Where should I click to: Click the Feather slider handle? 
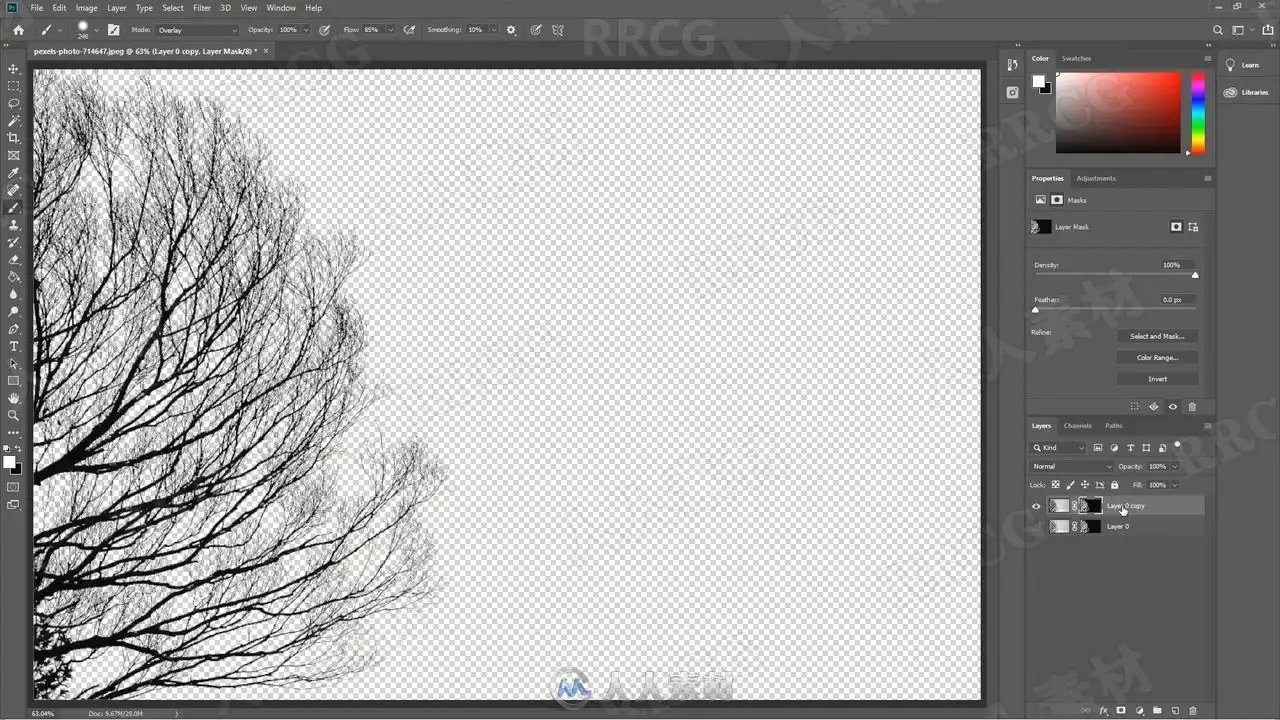pos(1035,310)
